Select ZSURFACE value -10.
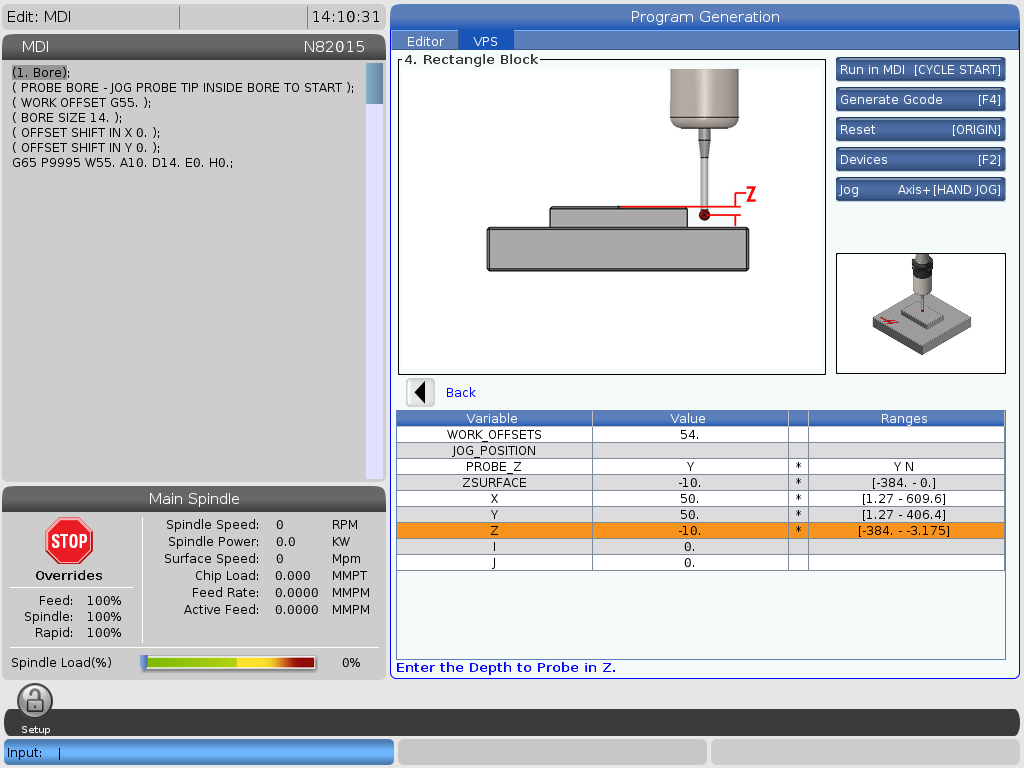The image size is (1024, 768). tap(690, 483)
